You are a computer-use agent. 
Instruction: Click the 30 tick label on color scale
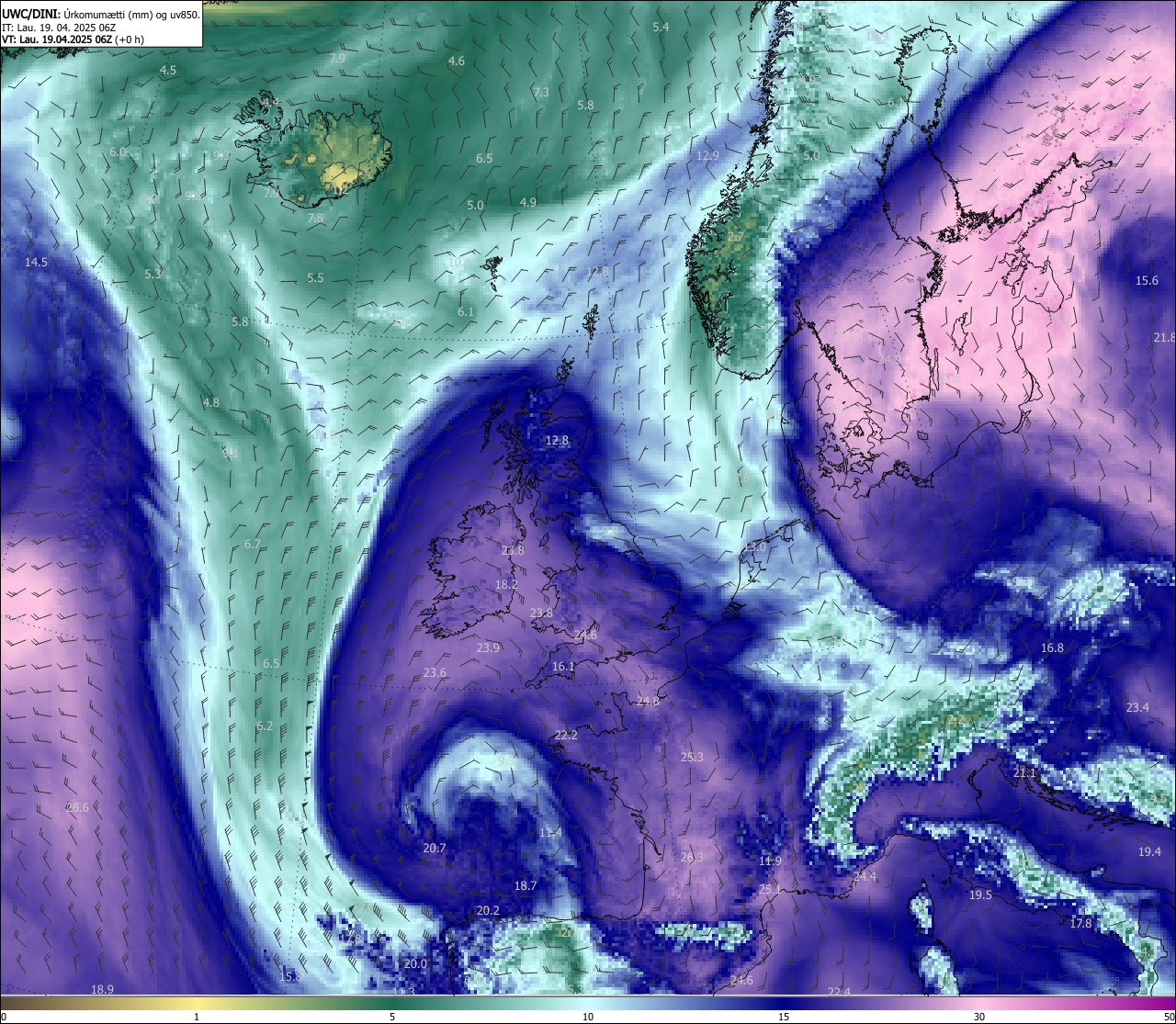point(979,1017)
